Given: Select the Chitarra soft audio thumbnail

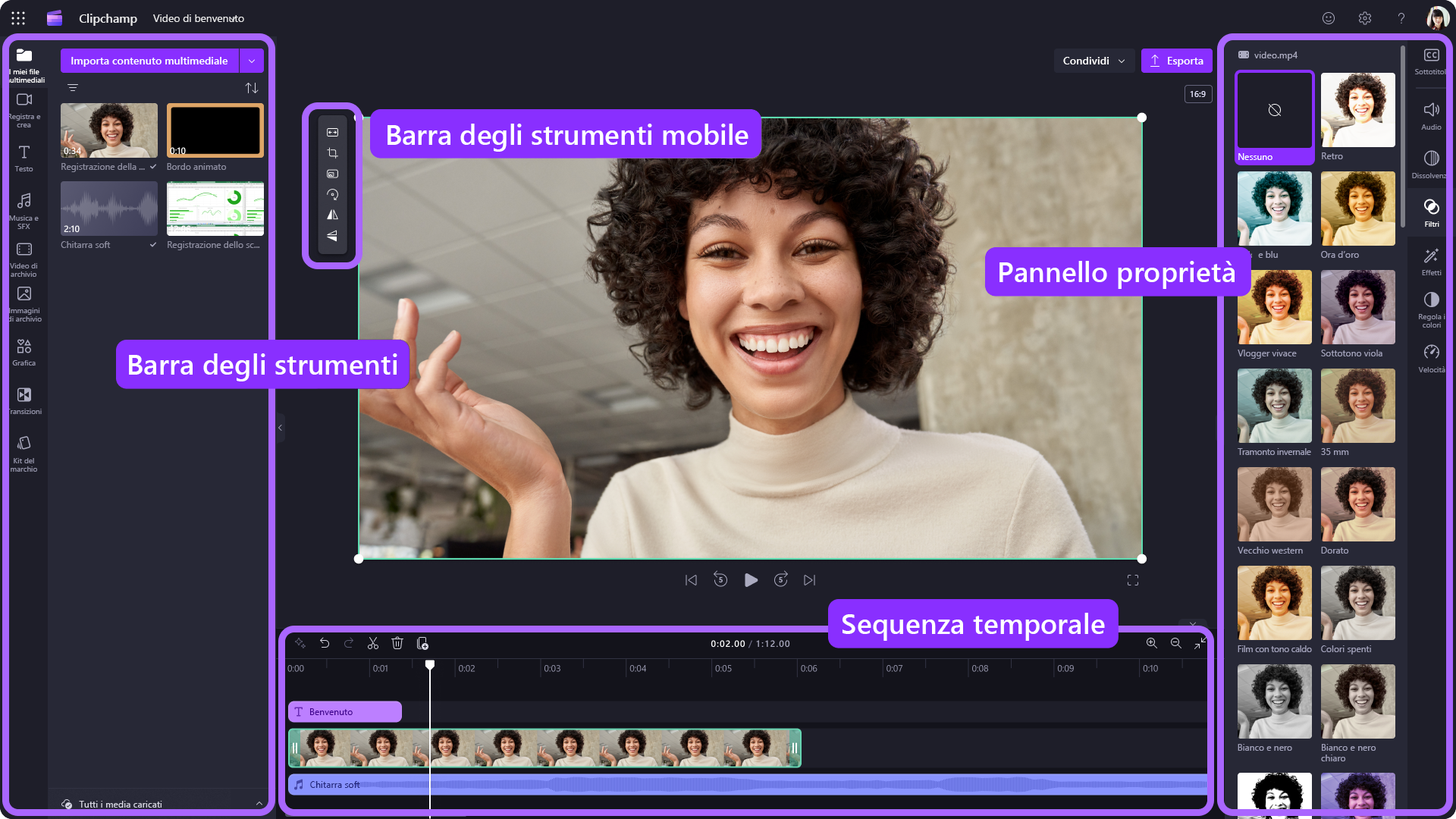Looking at the screenshot, I should [109, 209].
